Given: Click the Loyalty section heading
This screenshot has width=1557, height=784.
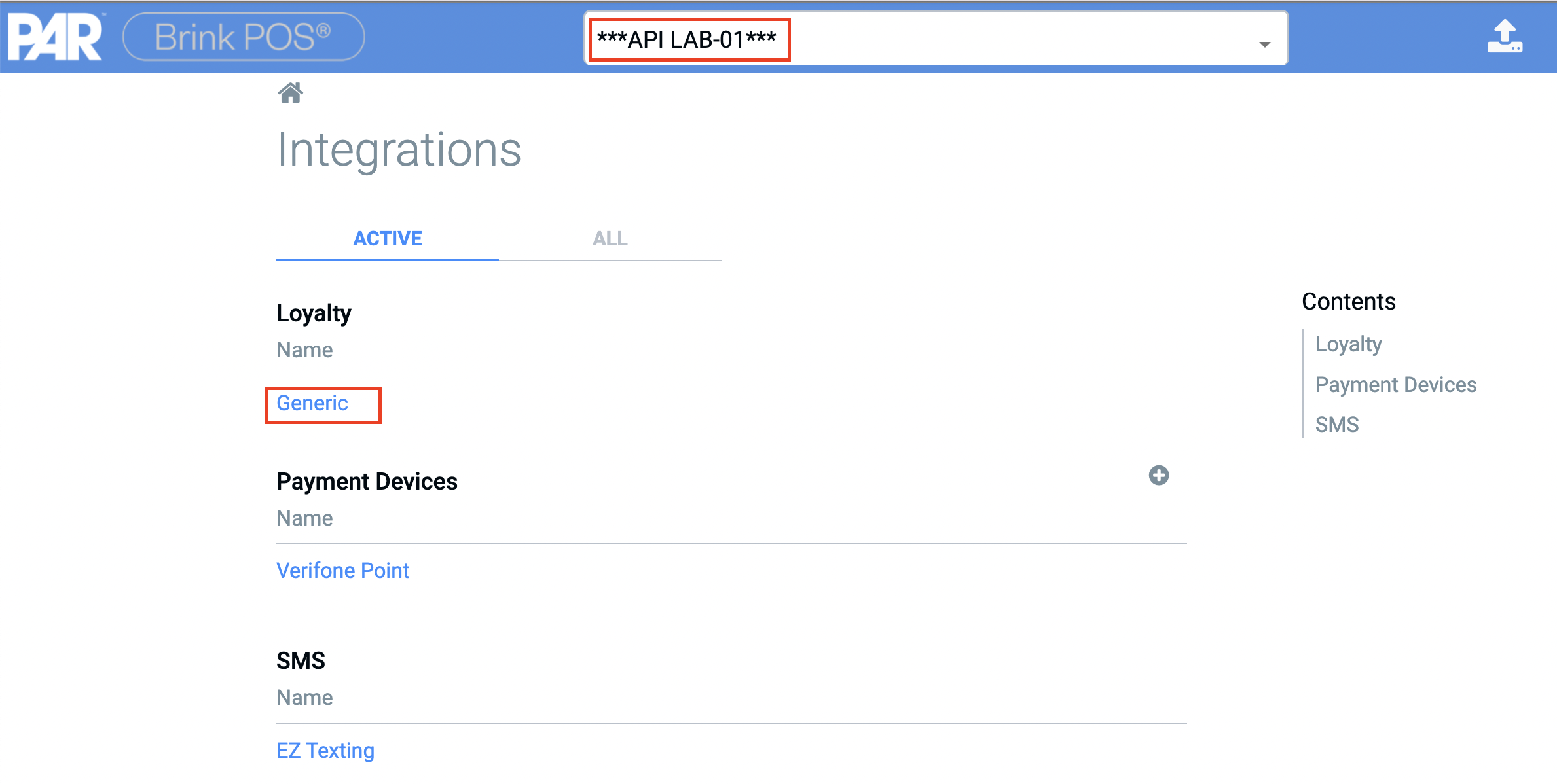Looking at the screenshot, I should click(314, 313).
